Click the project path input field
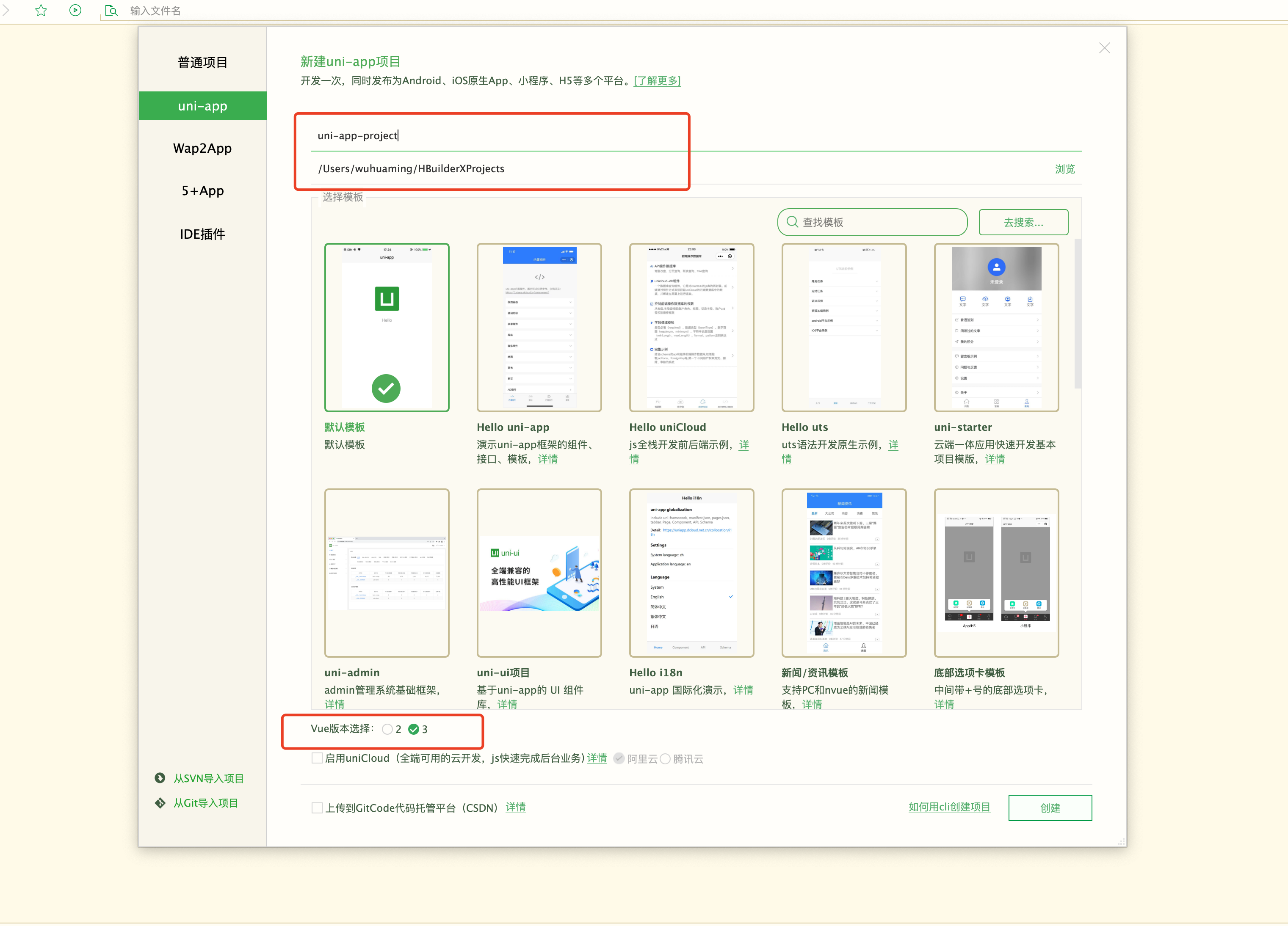1288x926 pixels. 682,168
